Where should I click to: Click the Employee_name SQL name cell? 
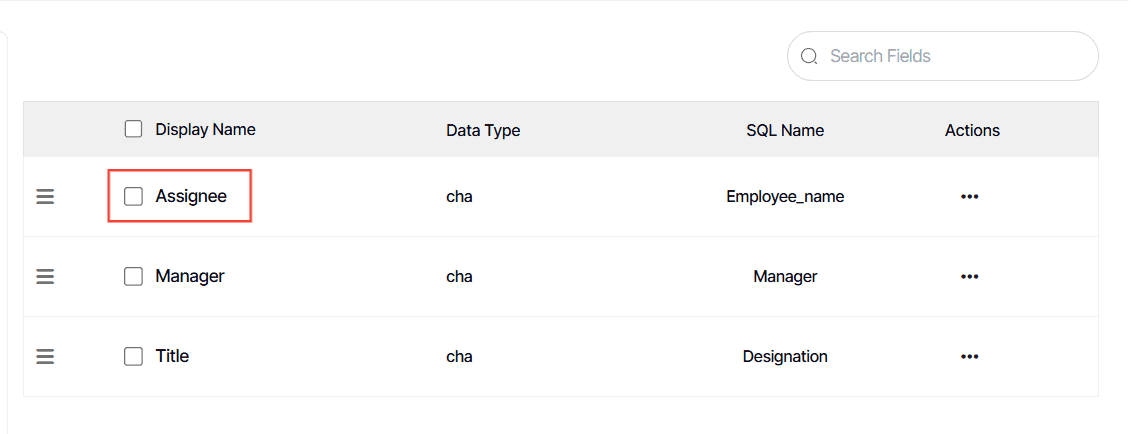pyautogui.click(x=785, y=197)
